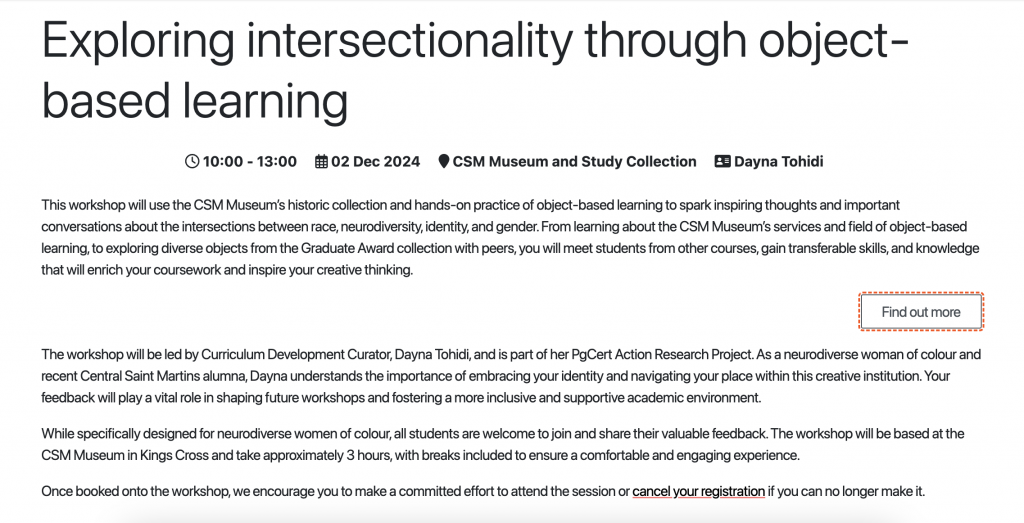Click the Exploring intersectionality heading first line
The image size is (1024, 523).
[x=475, y=40]
